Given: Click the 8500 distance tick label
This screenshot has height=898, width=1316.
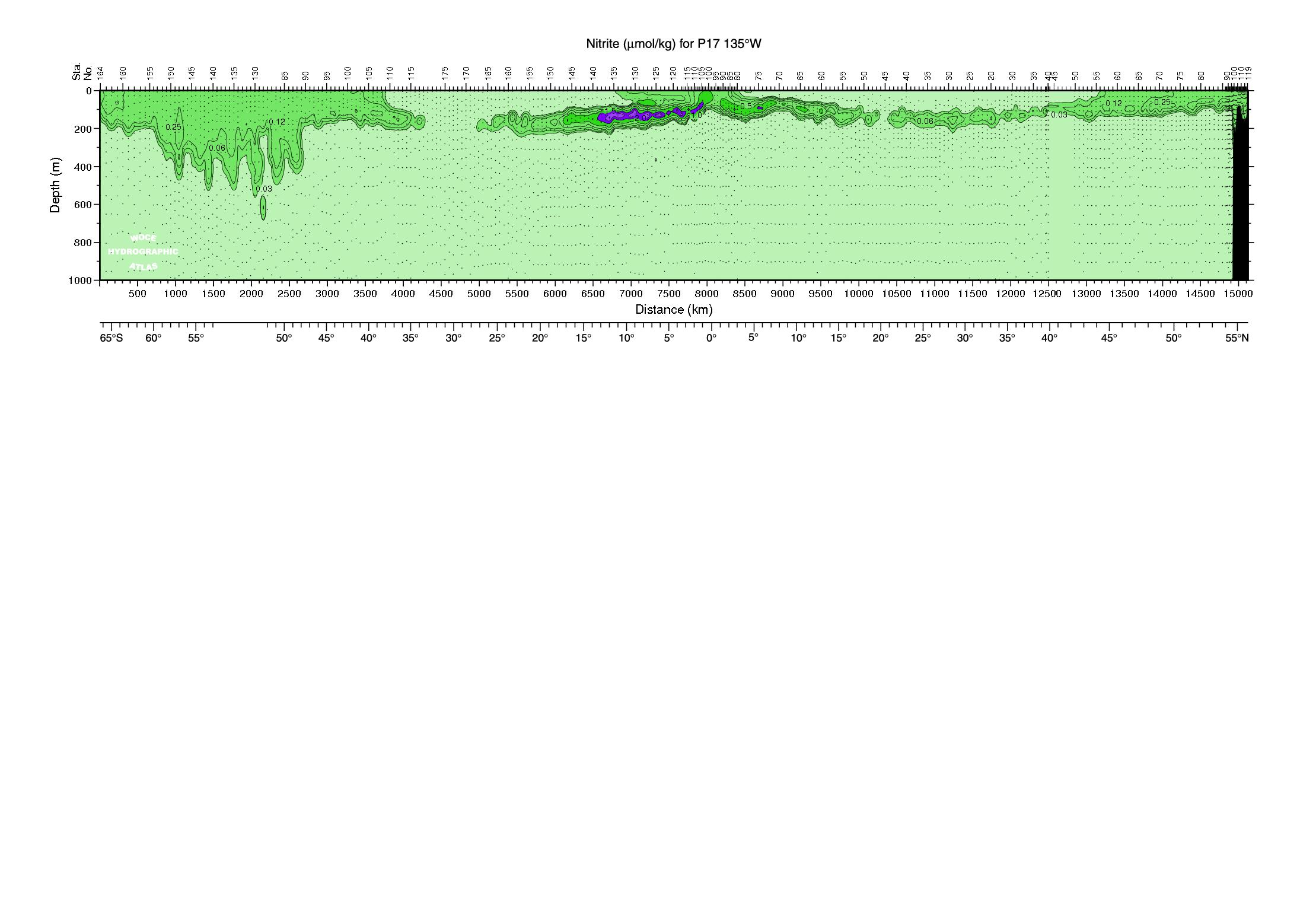Looking at the screenshot, I should click(x=745, y=294).
